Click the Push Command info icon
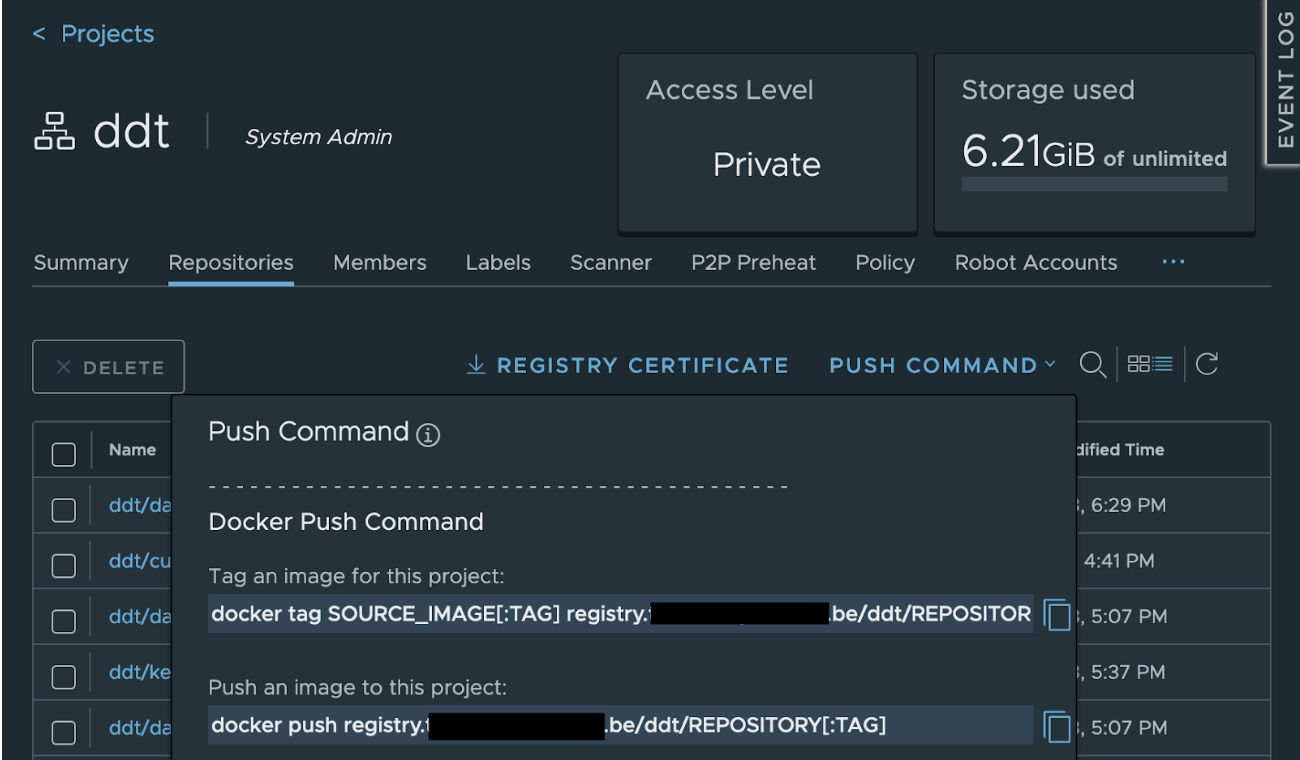This screenshot has height=760, width=1300. 427,435
